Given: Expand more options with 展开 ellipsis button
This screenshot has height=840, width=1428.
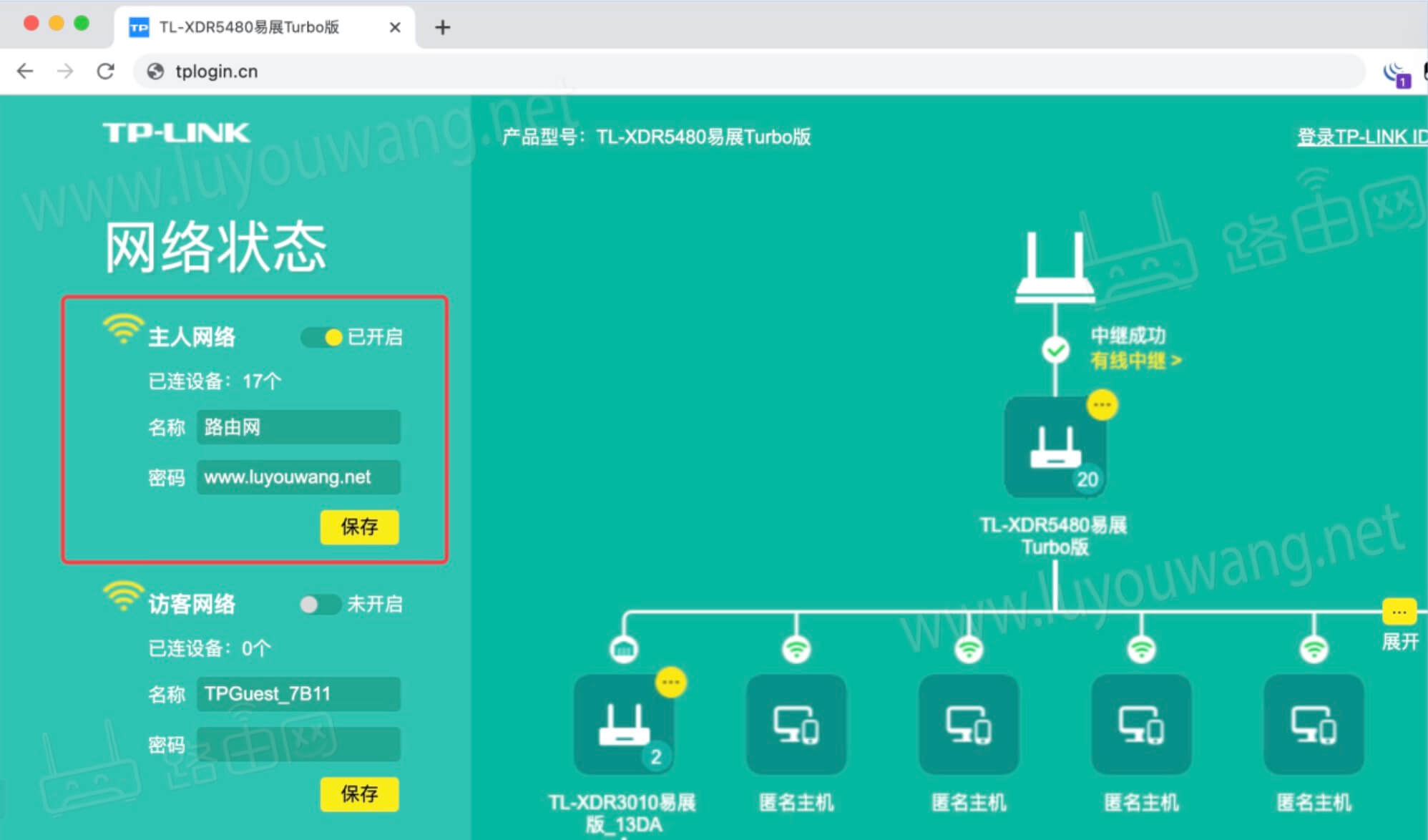Looking at the screenshot, I should pos(1399,612).
